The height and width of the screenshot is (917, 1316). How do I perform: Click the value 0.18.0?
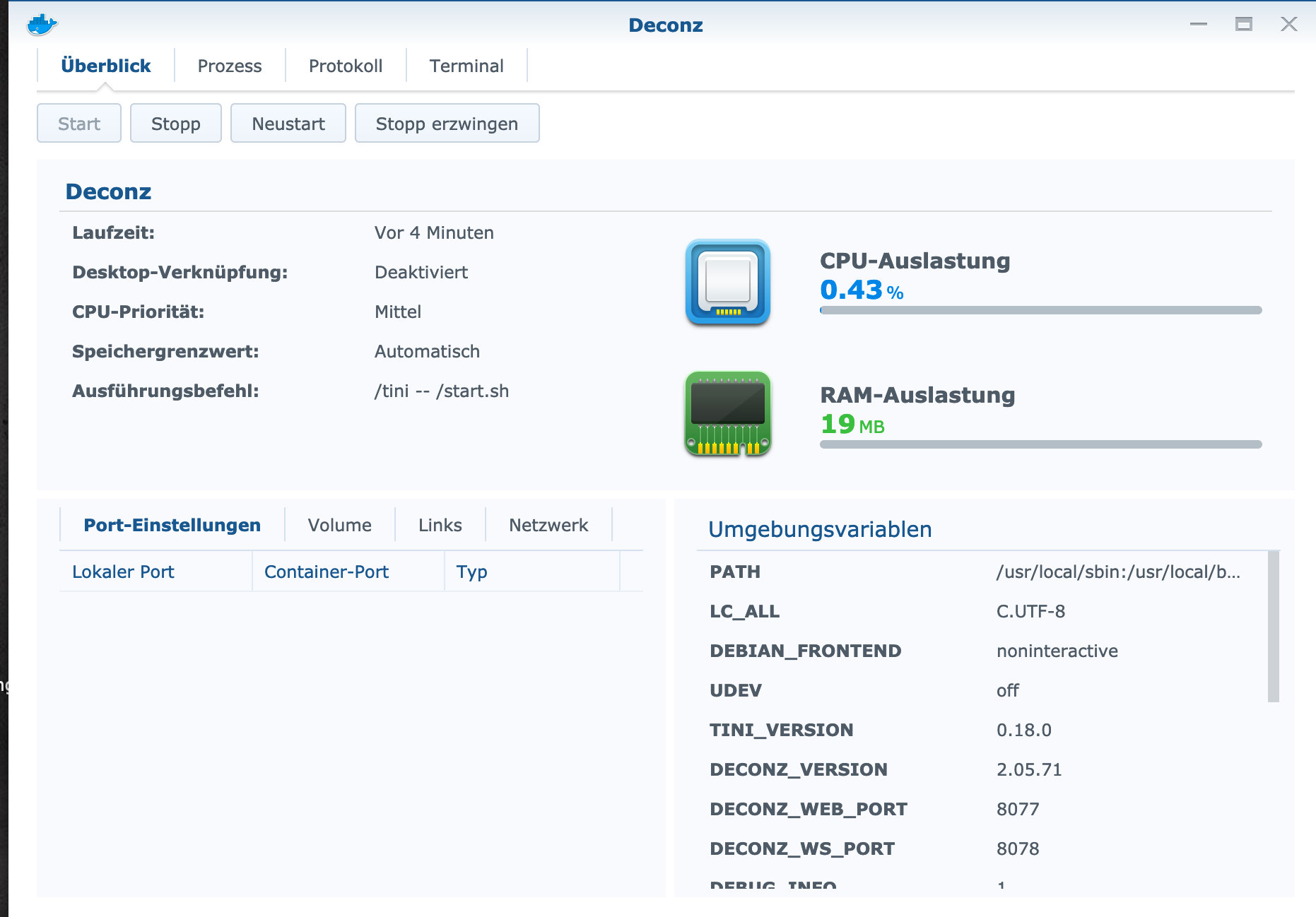pos(1023,730)
